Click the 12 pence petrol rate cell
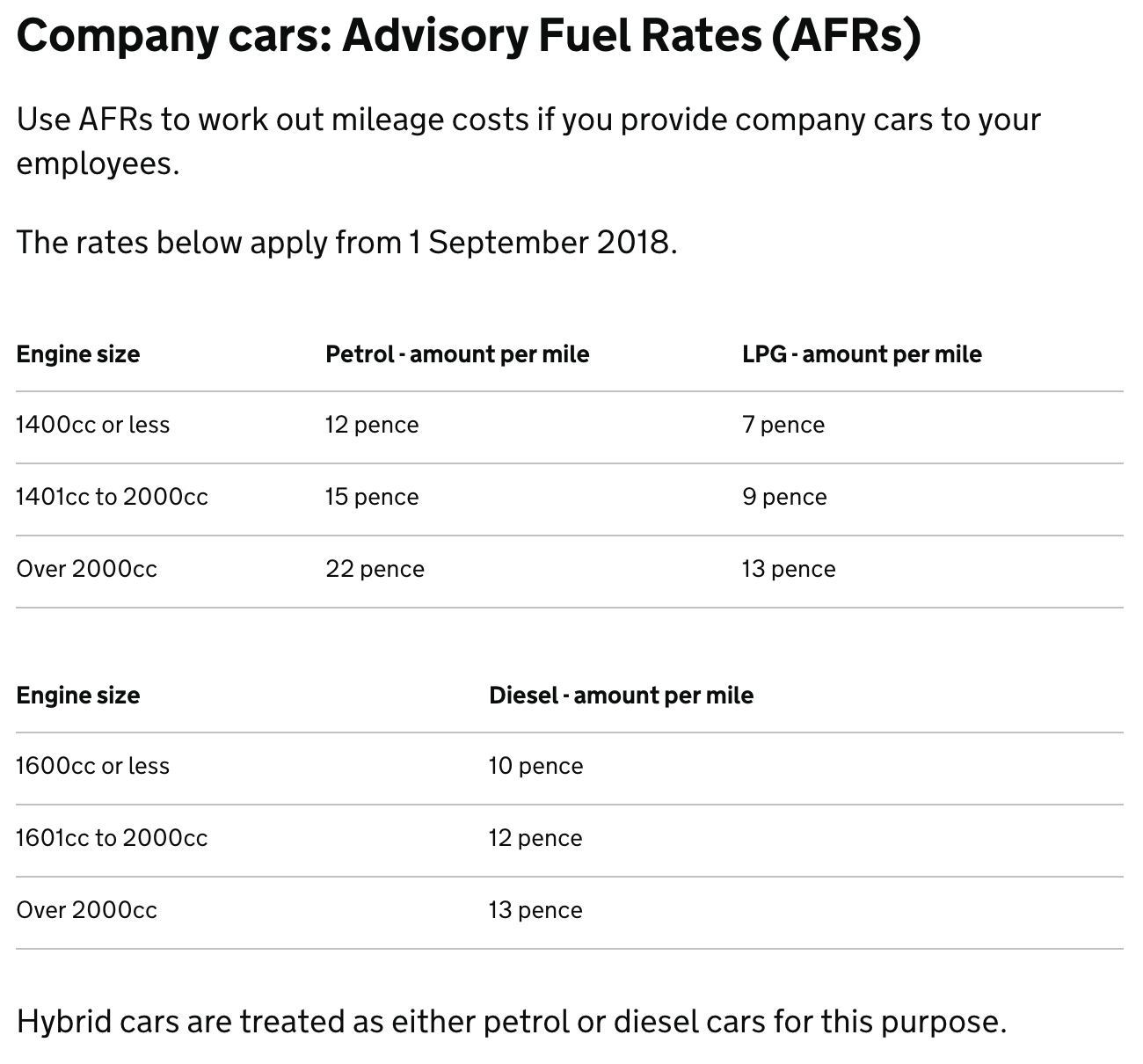Viewport: 1143px width, 1064px height. click(x=372, y=425)
